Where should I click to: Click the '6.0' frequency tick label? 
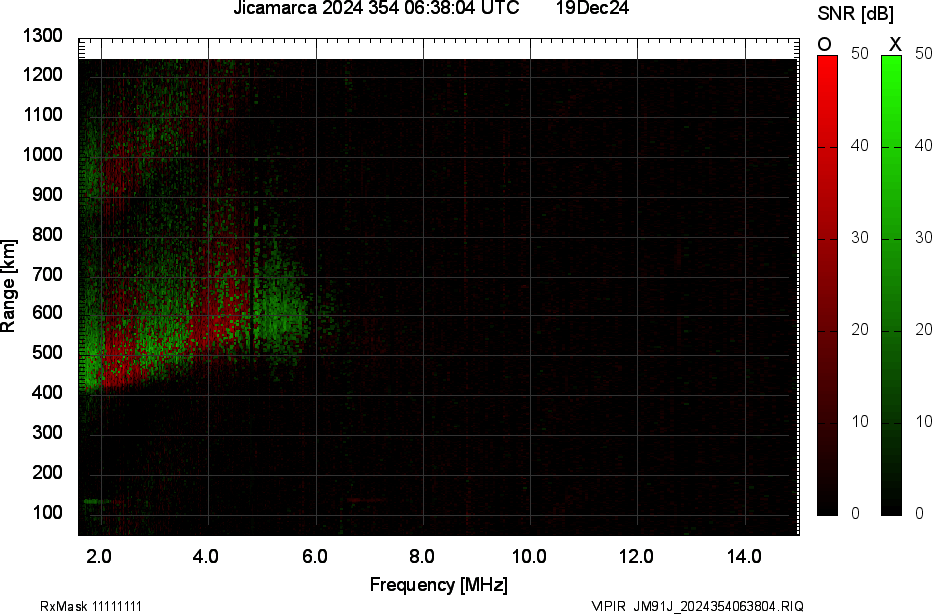coord(314,556)
